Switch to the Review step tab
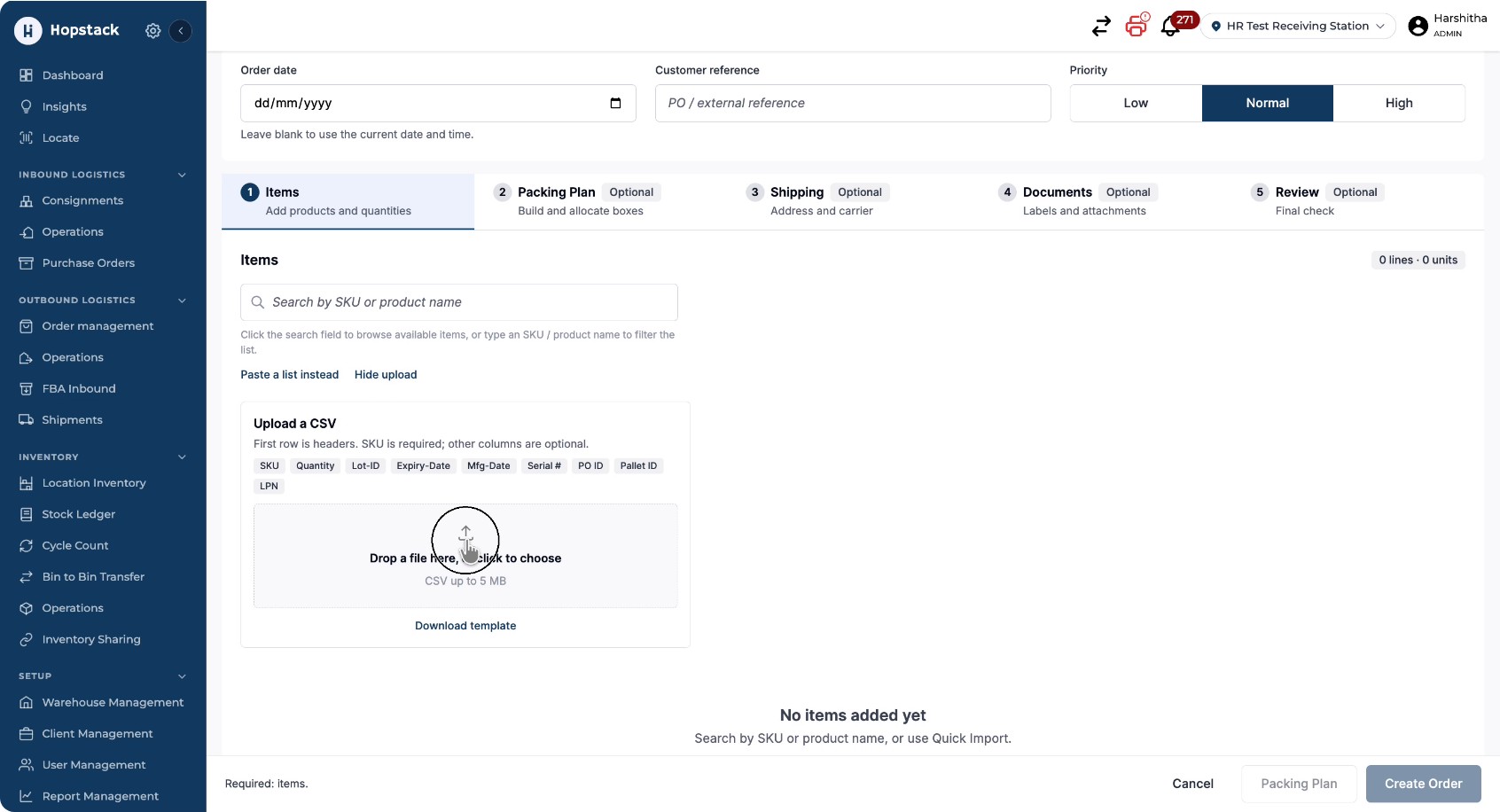Screen dimensions: 1500x812 1358,201
